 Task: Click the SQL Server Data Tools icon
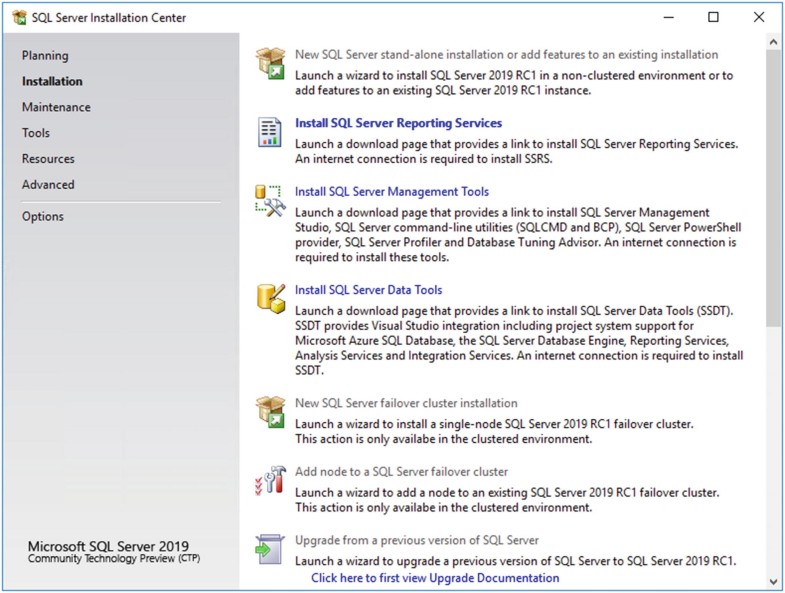pos(270,298)
